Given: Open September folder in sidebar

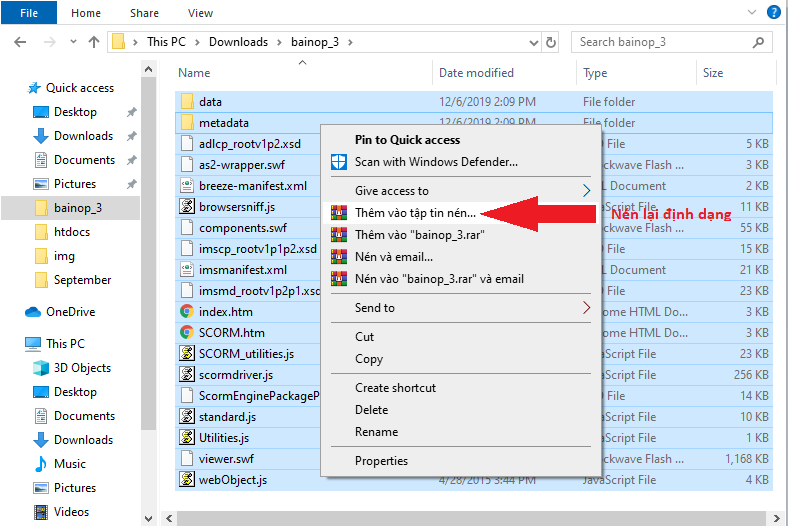Looking at the screenshot, I should (82, 280).
